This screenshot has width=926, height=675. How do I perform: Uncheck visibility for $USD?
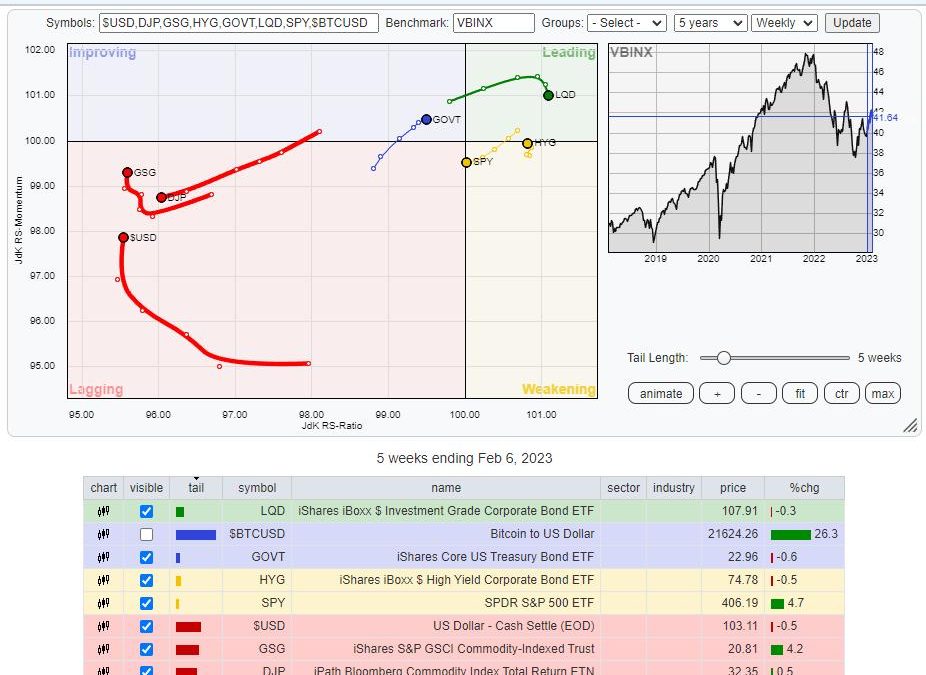(x=146, y=627)
